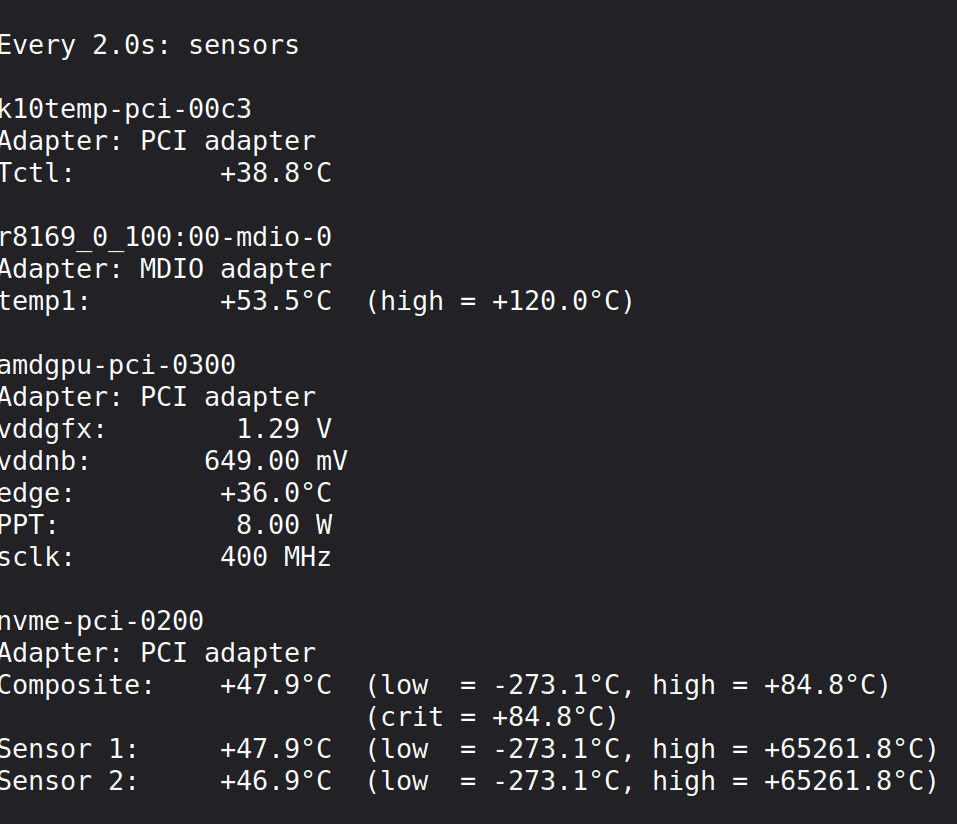Click the high = +120.0°C limit text
This screenshot has width=957, height=824.
click(500, 302)
